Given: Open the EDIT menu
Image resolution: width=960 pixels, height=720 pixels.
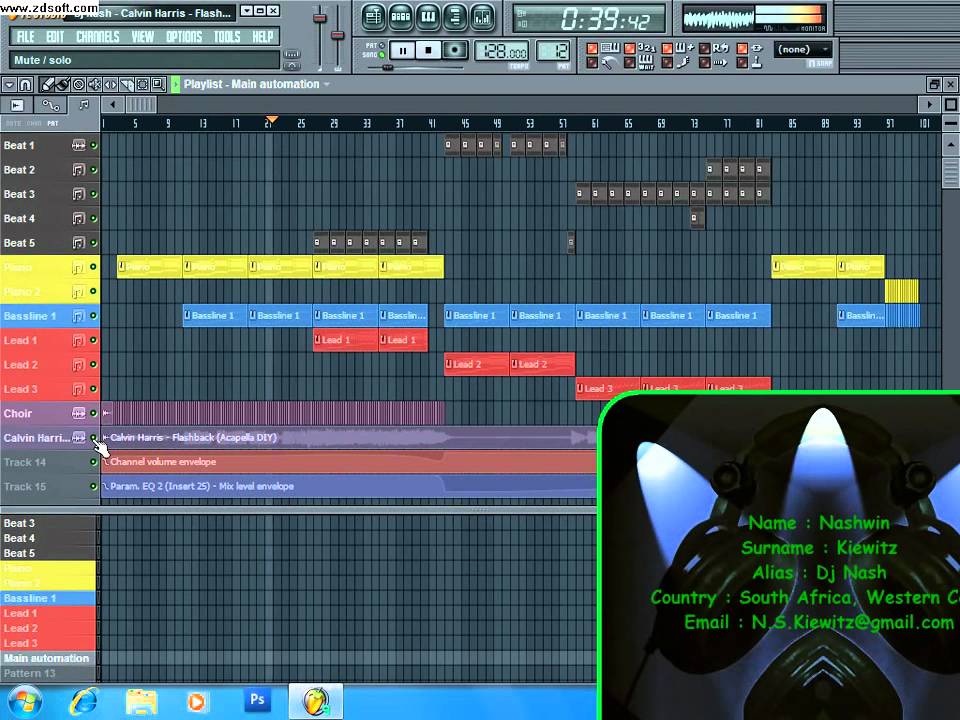Looking at the screenshot, I should 55,37.
